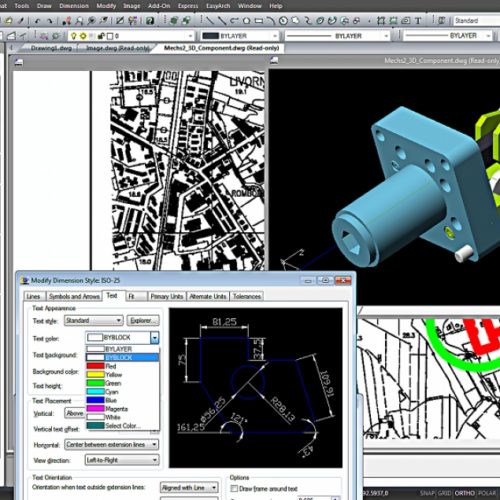Undo the last action

[37, 21]
